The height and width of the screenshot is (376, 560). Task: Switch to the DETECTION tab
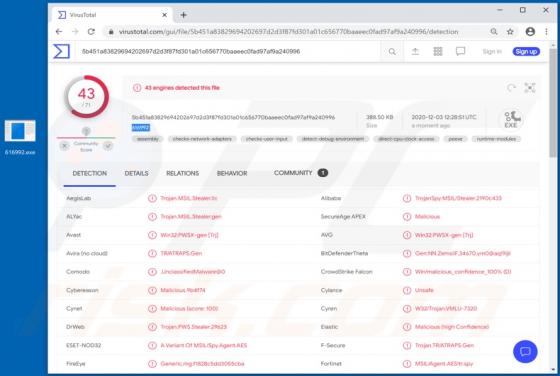click(90, 174)
